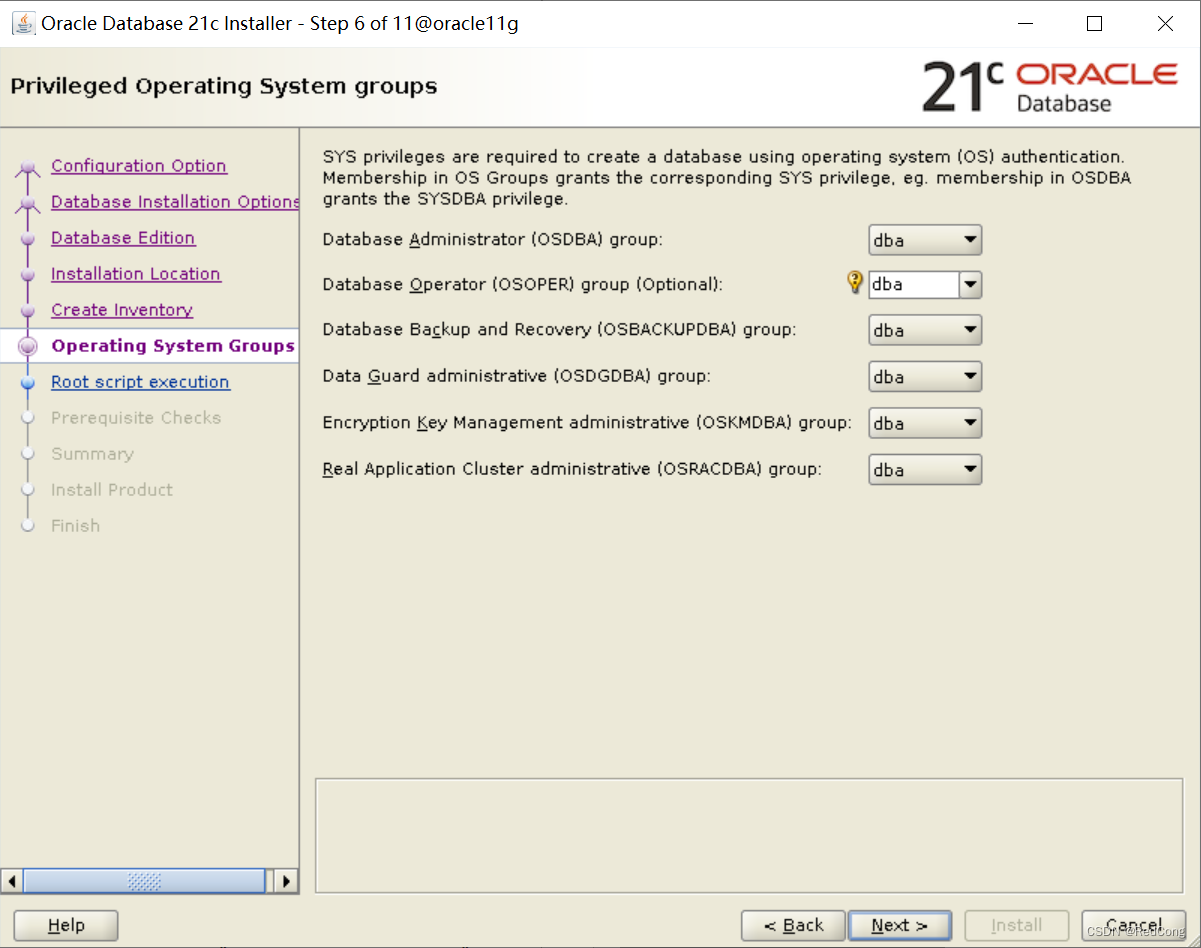The width and height of the screenshot is (1201, 948).
Task: Click the Next button
Action: pos(899,926)
